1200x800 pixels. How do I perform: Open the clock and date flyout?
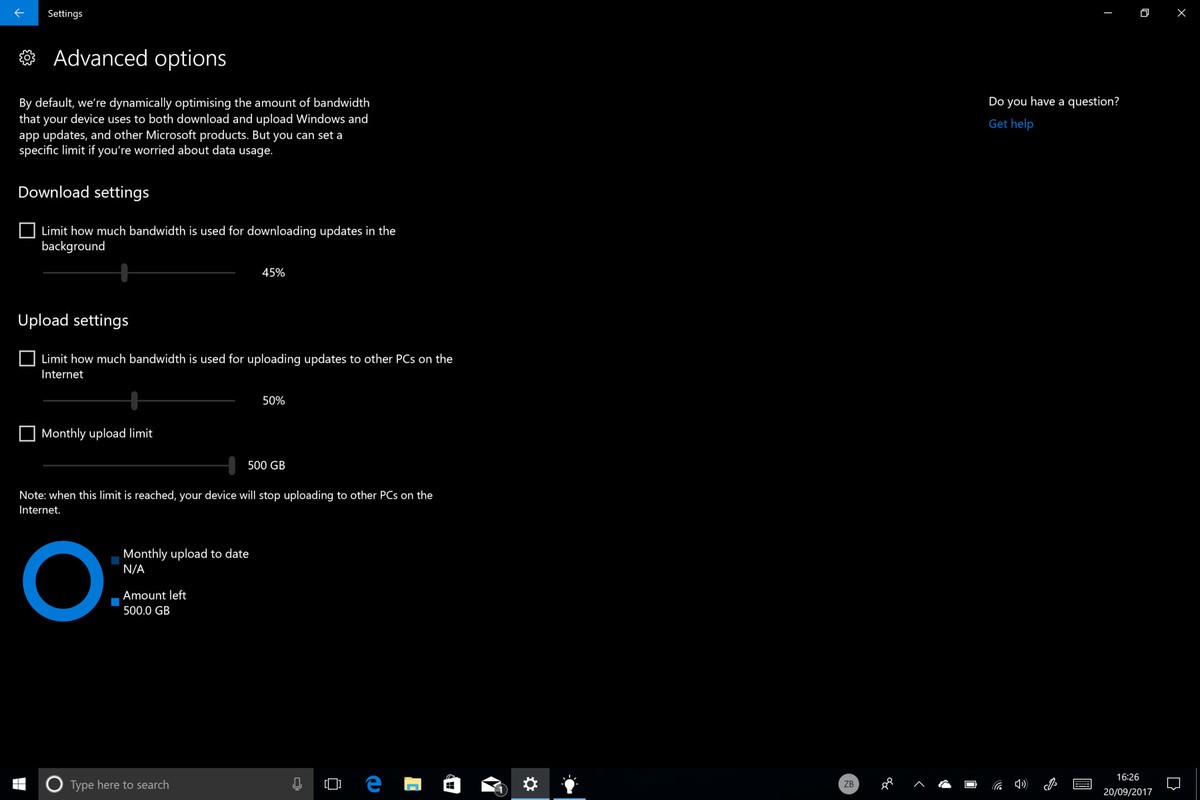[1127, 784]
